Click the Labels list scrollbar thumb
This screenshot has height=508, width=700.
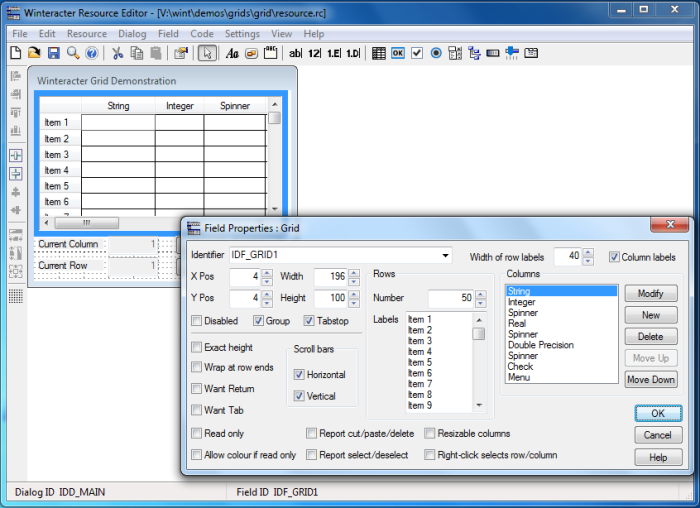[x=479, y=333]
